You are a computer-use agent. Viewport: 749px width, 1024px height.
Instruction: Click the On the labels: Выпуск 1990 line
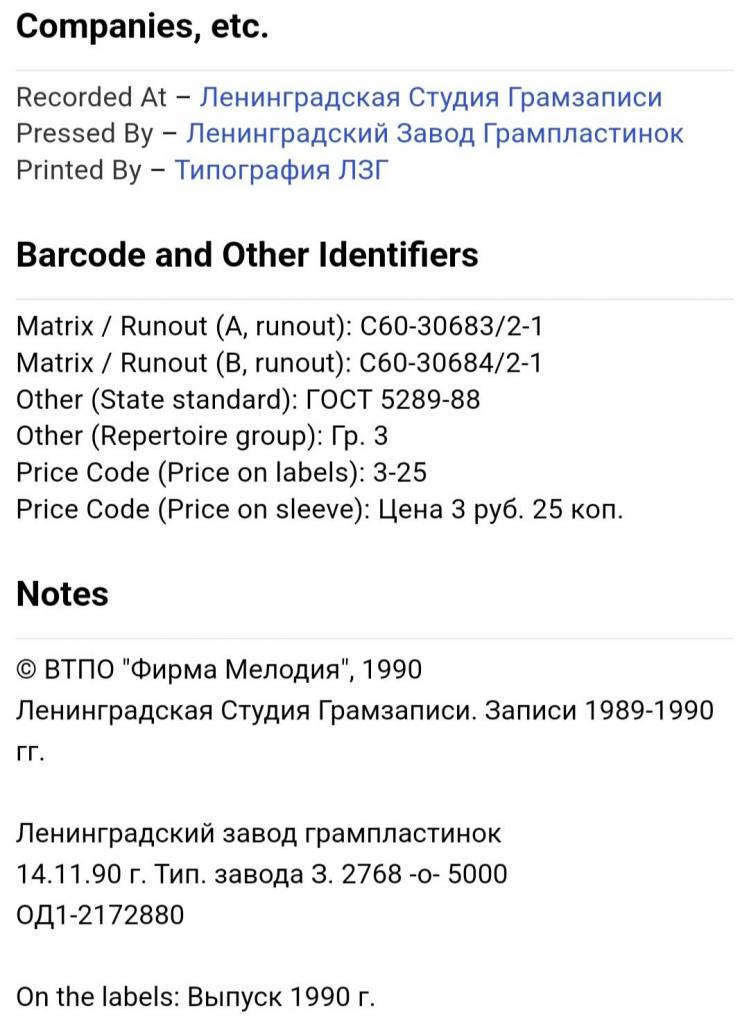tap(195, 996)
